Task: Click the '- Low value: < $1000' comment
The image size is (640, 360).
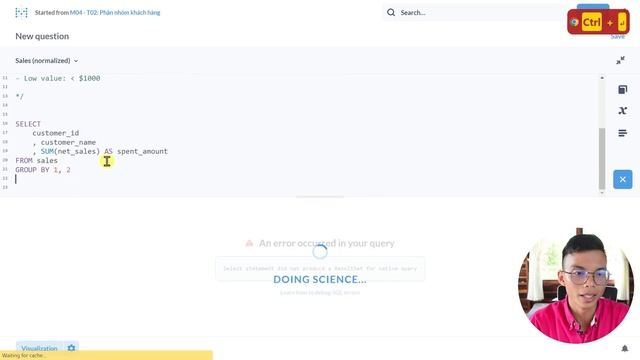Action: tap(58, 78)
